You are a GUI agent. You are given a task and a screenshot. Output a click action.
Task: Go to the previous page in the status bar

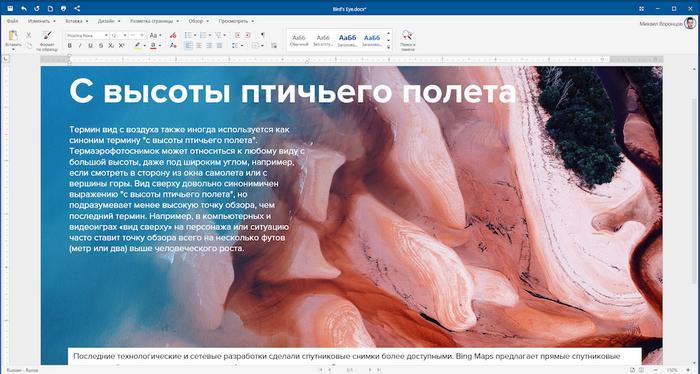[x=330, y=370]
